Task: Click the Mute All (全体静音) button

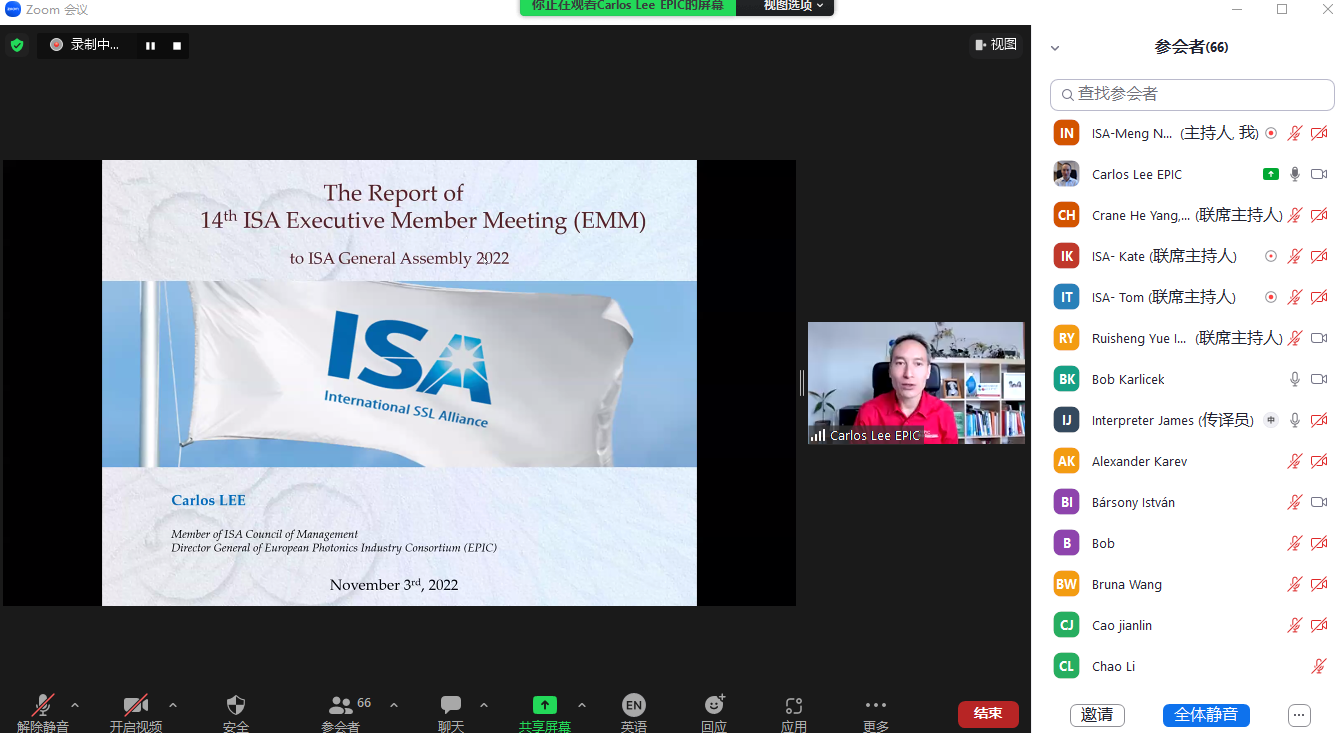Action: (x=1206, y=715)
